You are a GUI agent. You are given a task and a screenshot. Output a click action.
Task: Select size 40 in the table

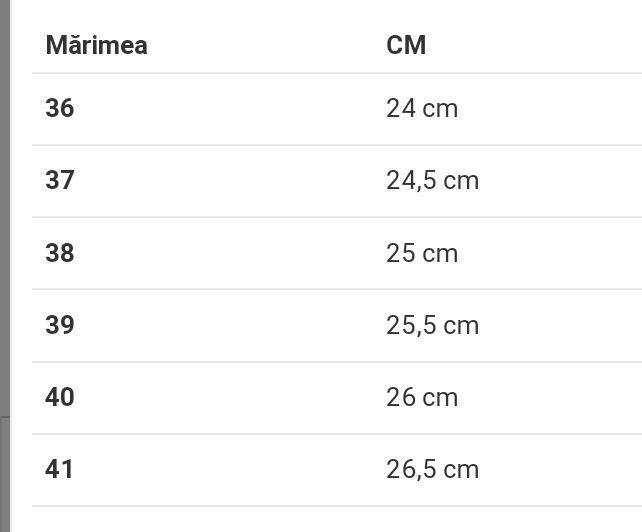(60, 397)
